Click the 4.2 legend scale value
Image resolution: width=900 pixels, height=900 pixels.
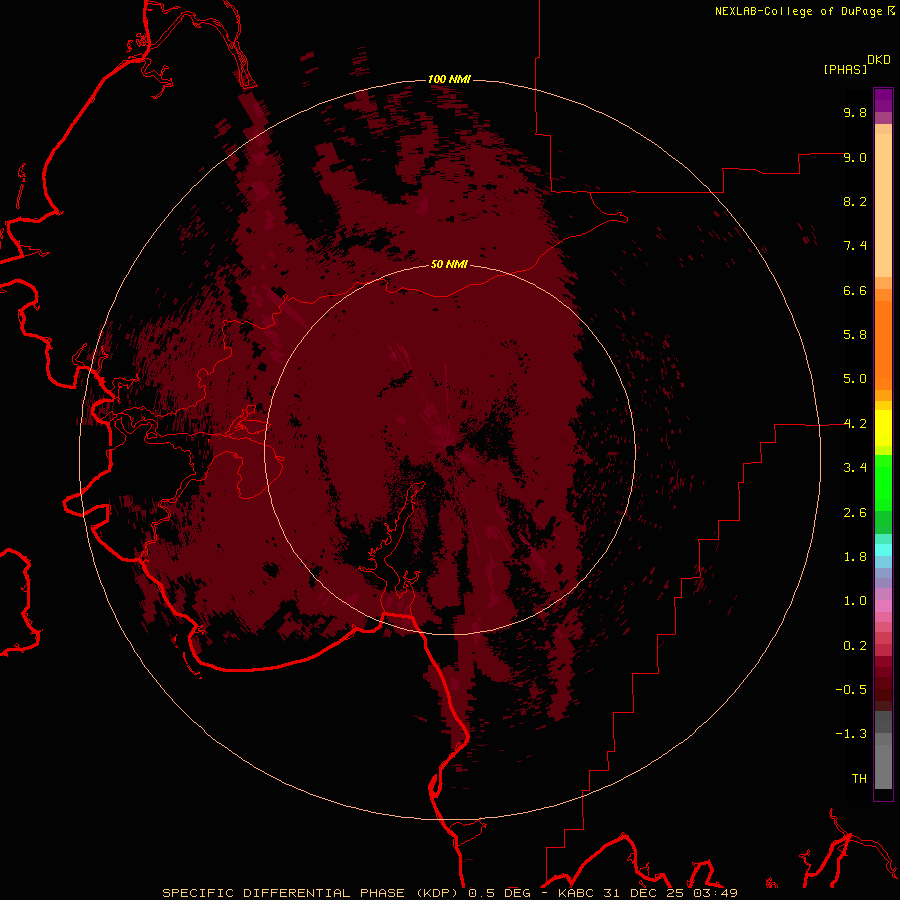(855, 424)
